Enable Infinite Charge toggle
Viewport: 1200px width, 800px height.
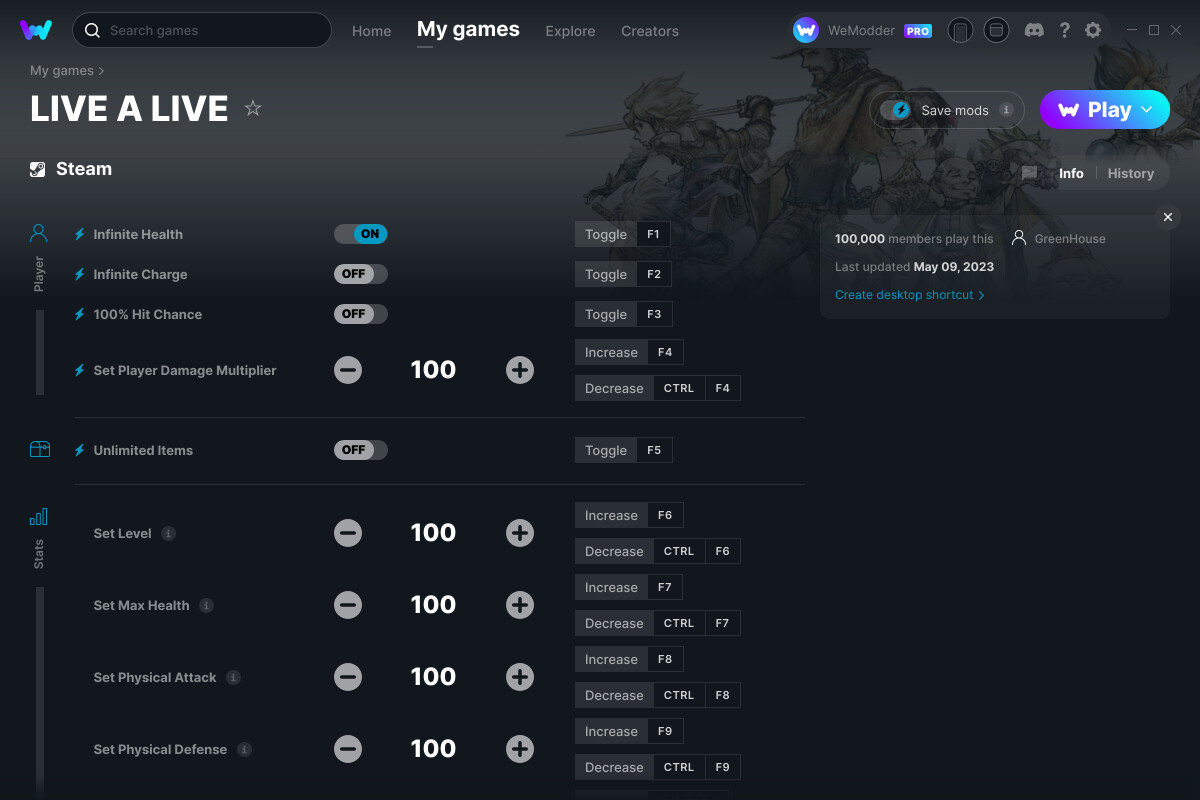point(361,274)
